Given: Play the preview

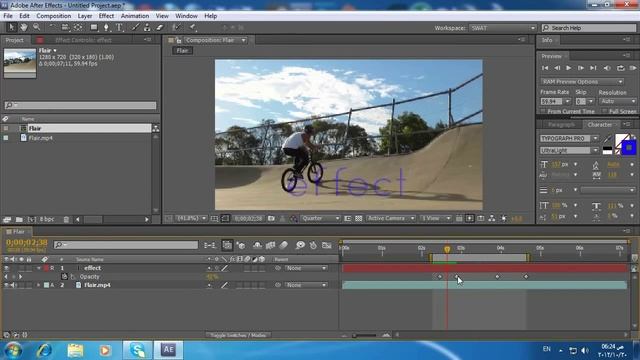Looking at the screenshot, I should 569,68.
